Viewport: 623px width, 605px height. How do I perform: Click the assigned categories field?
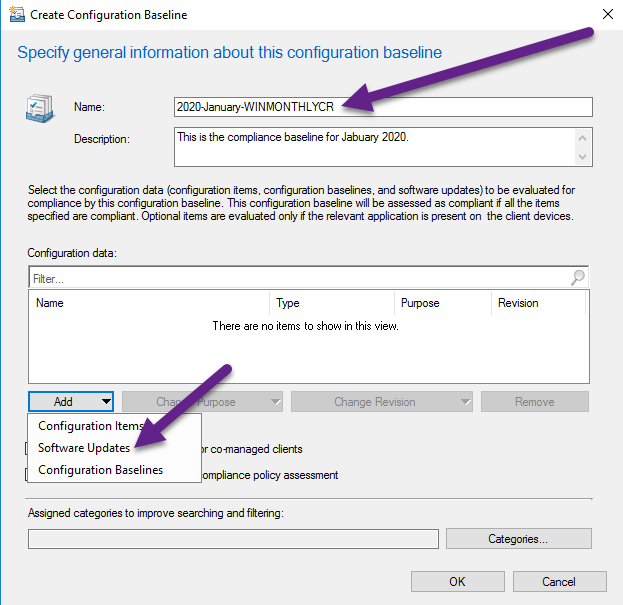(233, 539)
